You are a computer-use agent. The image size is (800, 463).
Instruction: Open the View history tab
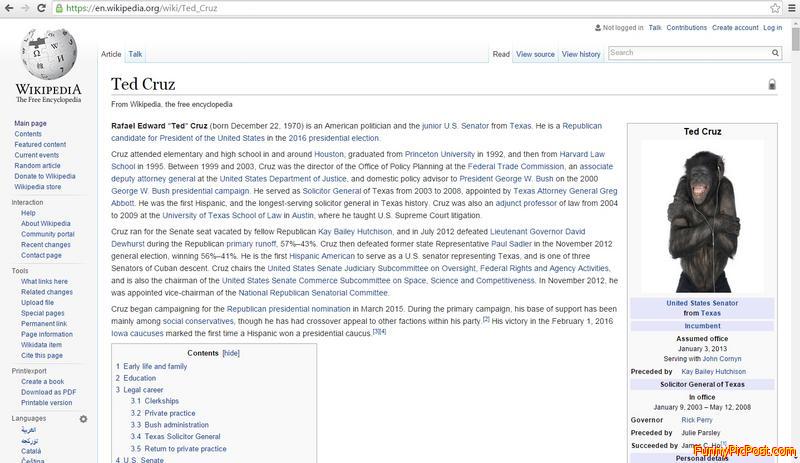(581, 54)
